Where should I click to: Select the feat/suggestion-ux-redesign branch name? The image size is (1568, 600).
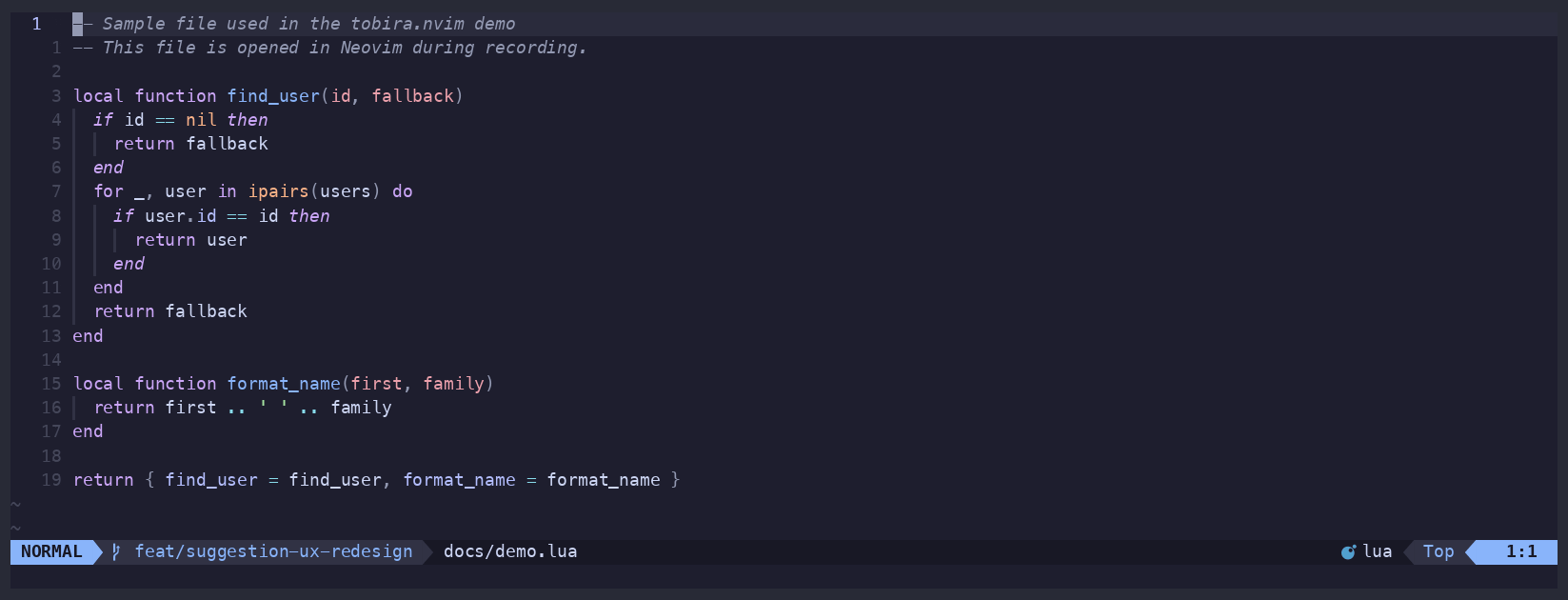[x=273, y=551]
